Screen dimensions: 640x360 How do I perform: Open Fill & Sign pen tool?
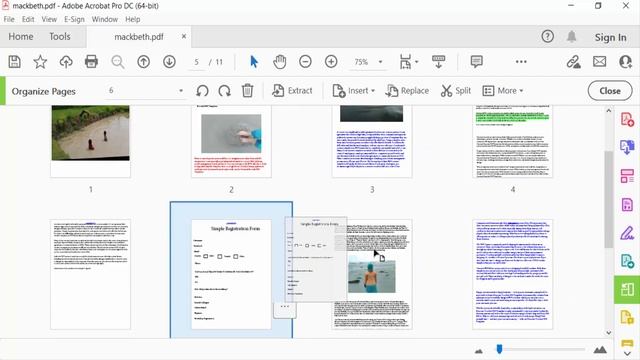(x=627, y=233)
